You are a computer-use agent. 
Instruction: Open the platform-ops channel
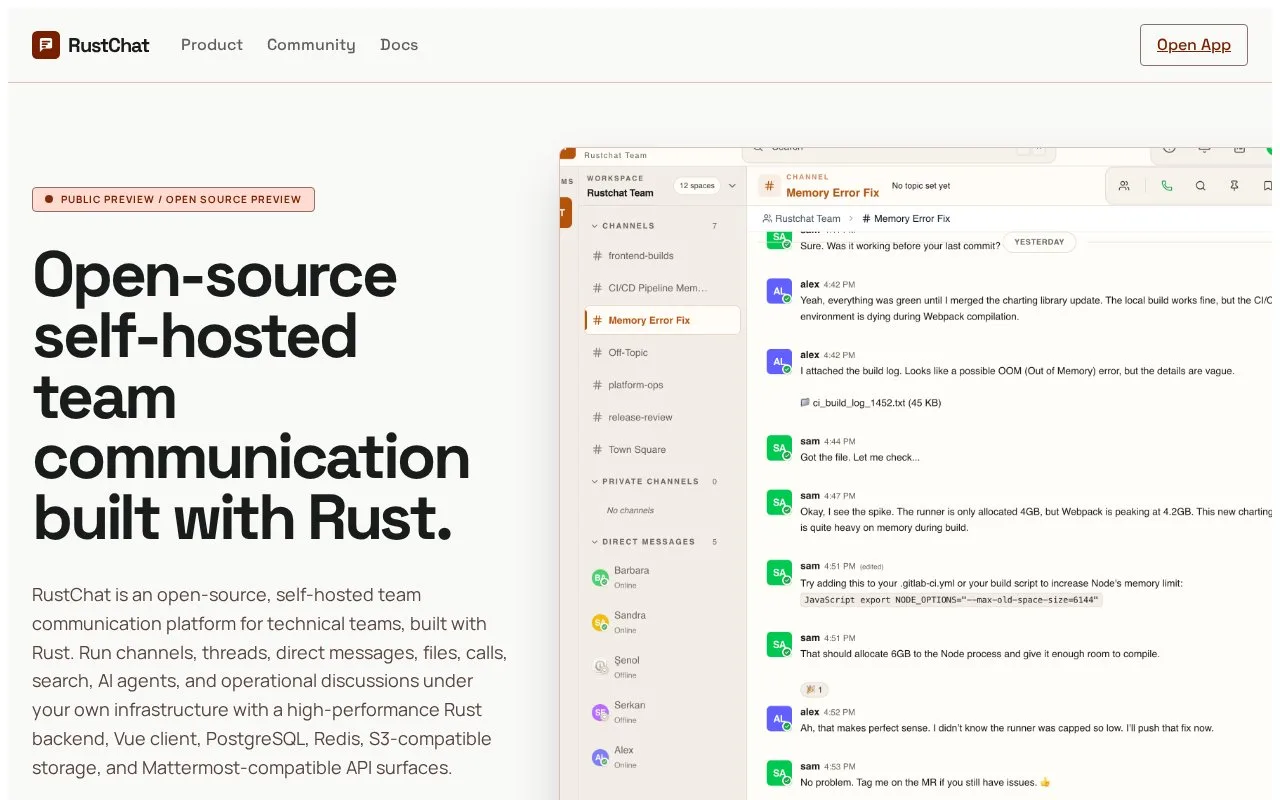pos(662,385)
